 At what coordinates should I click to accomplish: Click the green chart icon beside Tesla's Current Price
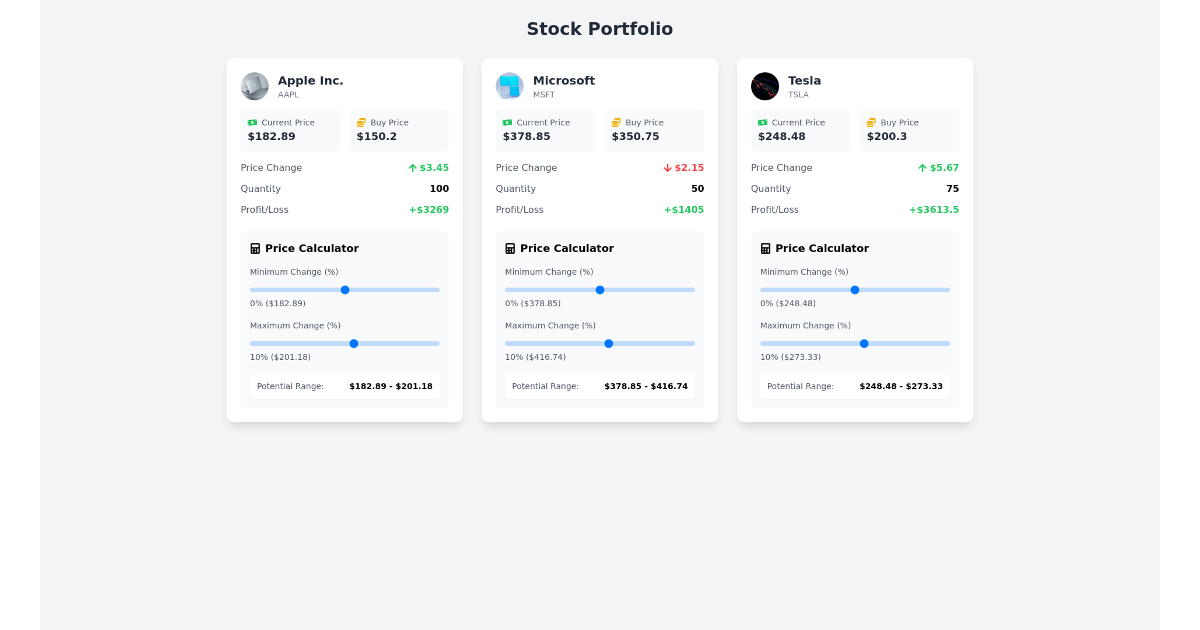tap(764, 121)
